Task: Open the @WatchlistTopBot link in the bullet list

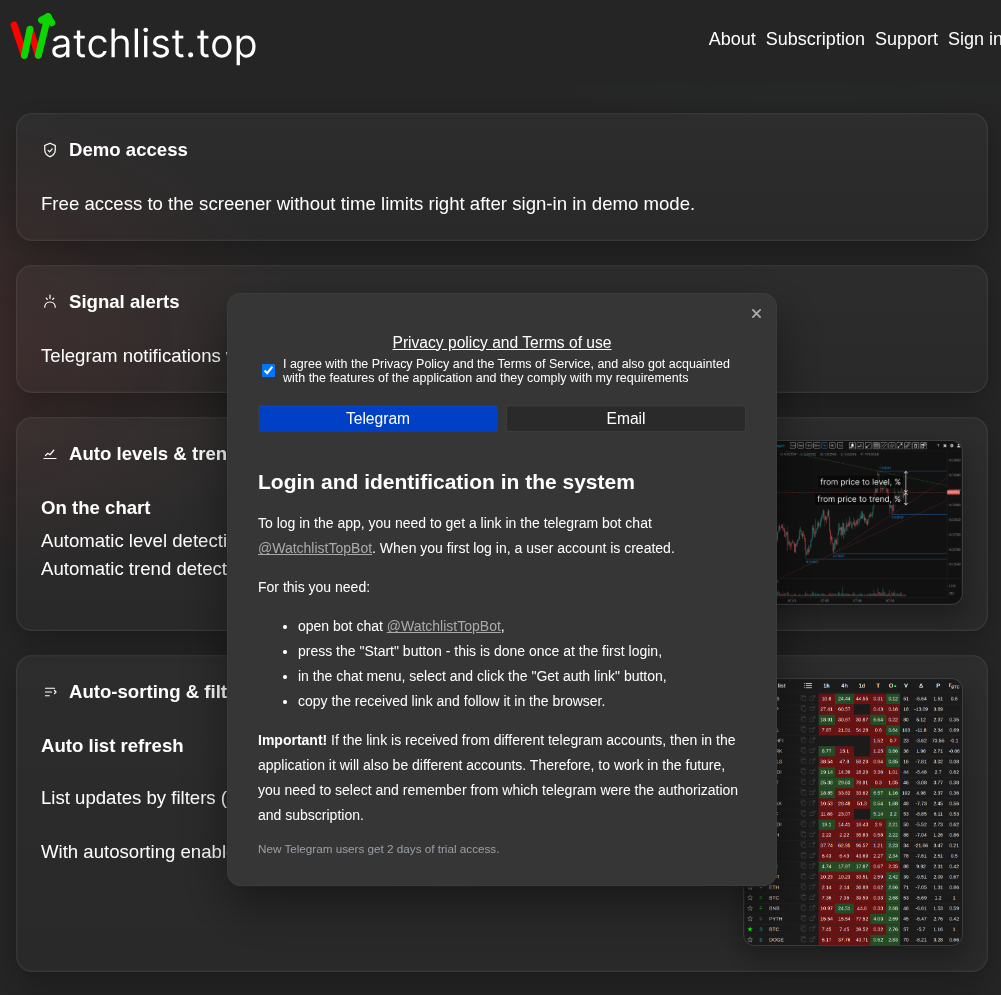Action: click(443, 626)
